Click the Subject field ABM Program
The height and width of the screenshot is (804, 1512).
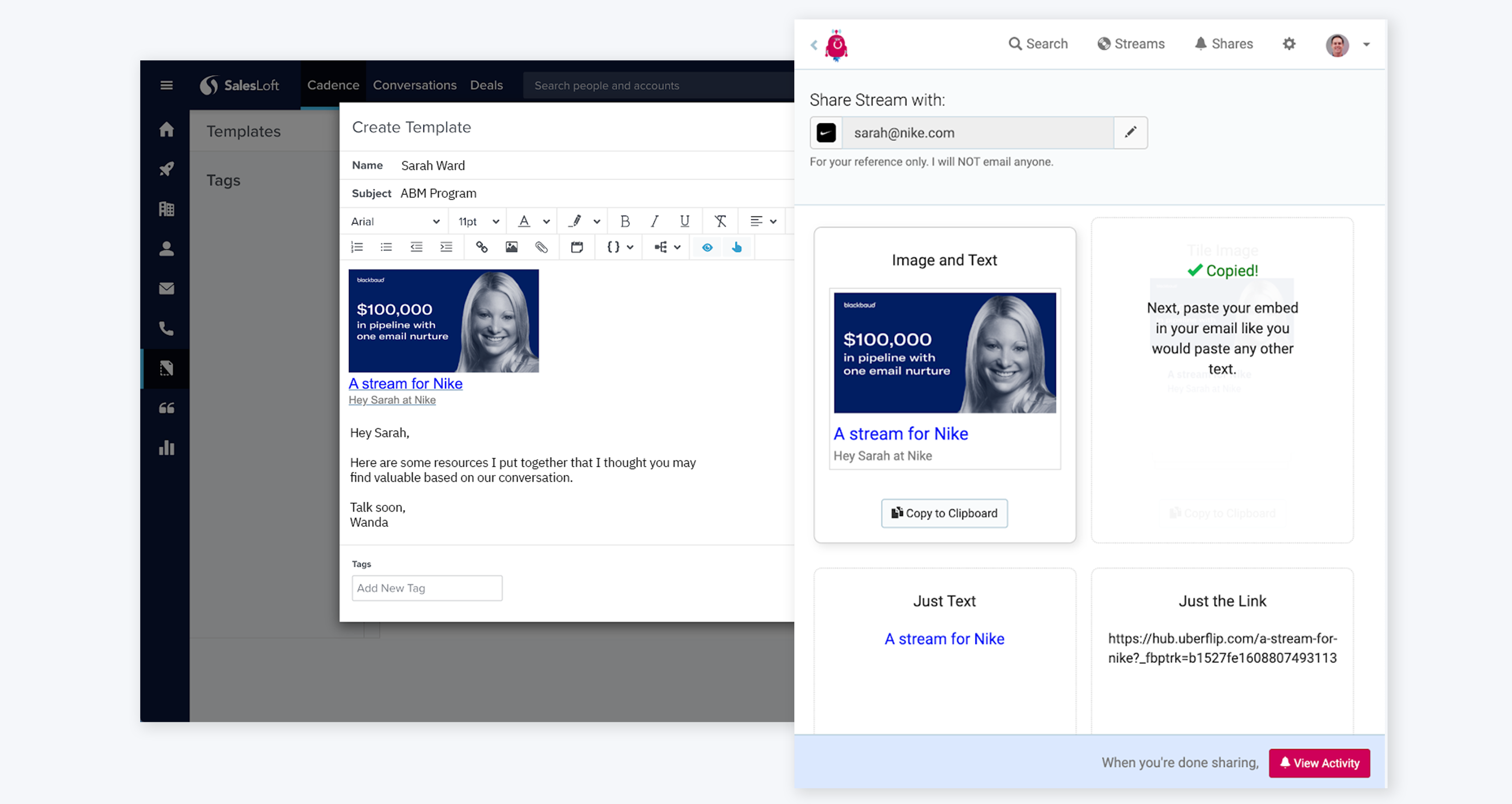tap(438, 193)
